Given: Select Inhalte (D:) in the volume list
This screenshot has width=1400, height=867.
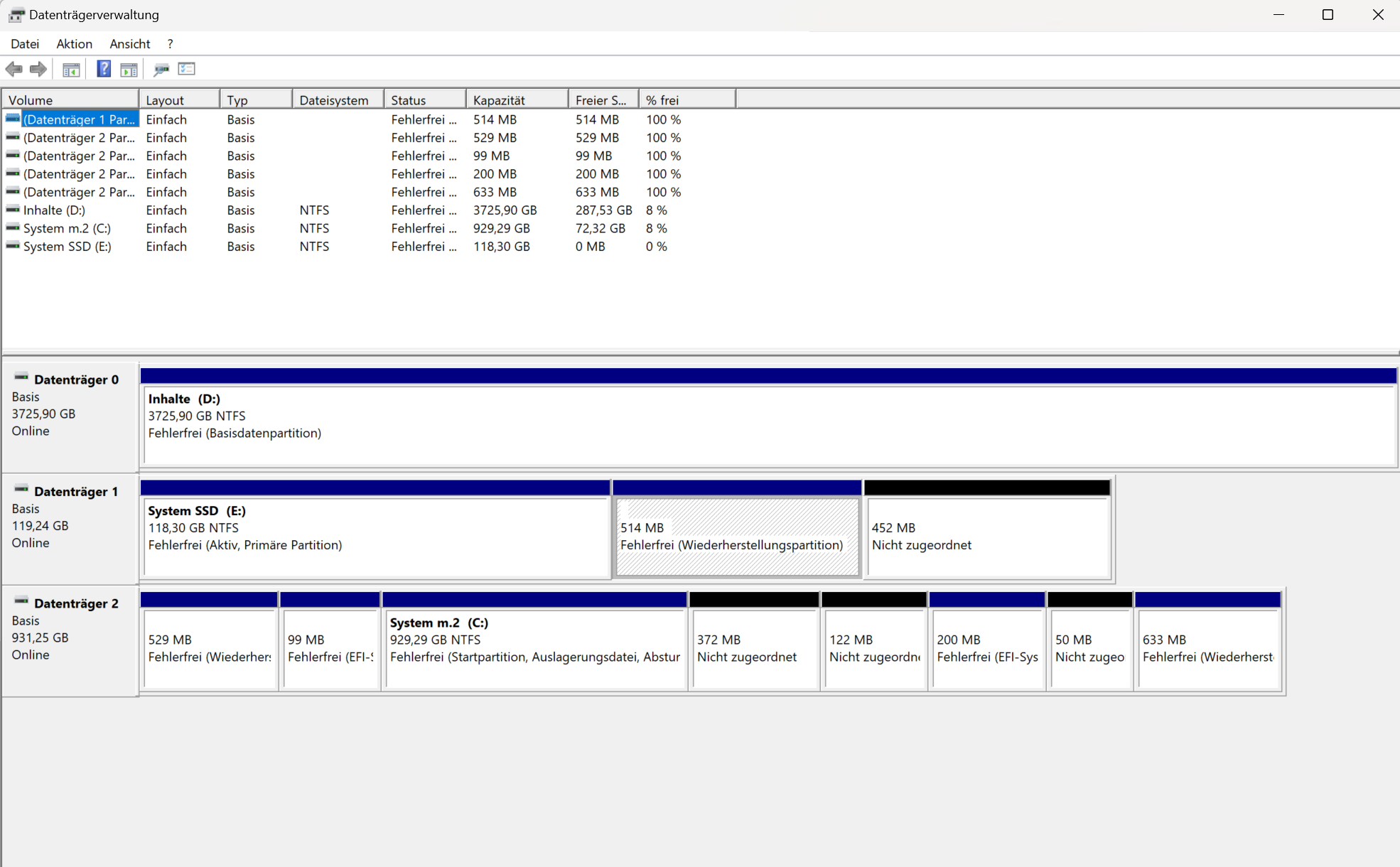Looking at the screenshot, I should coord(54,210).
